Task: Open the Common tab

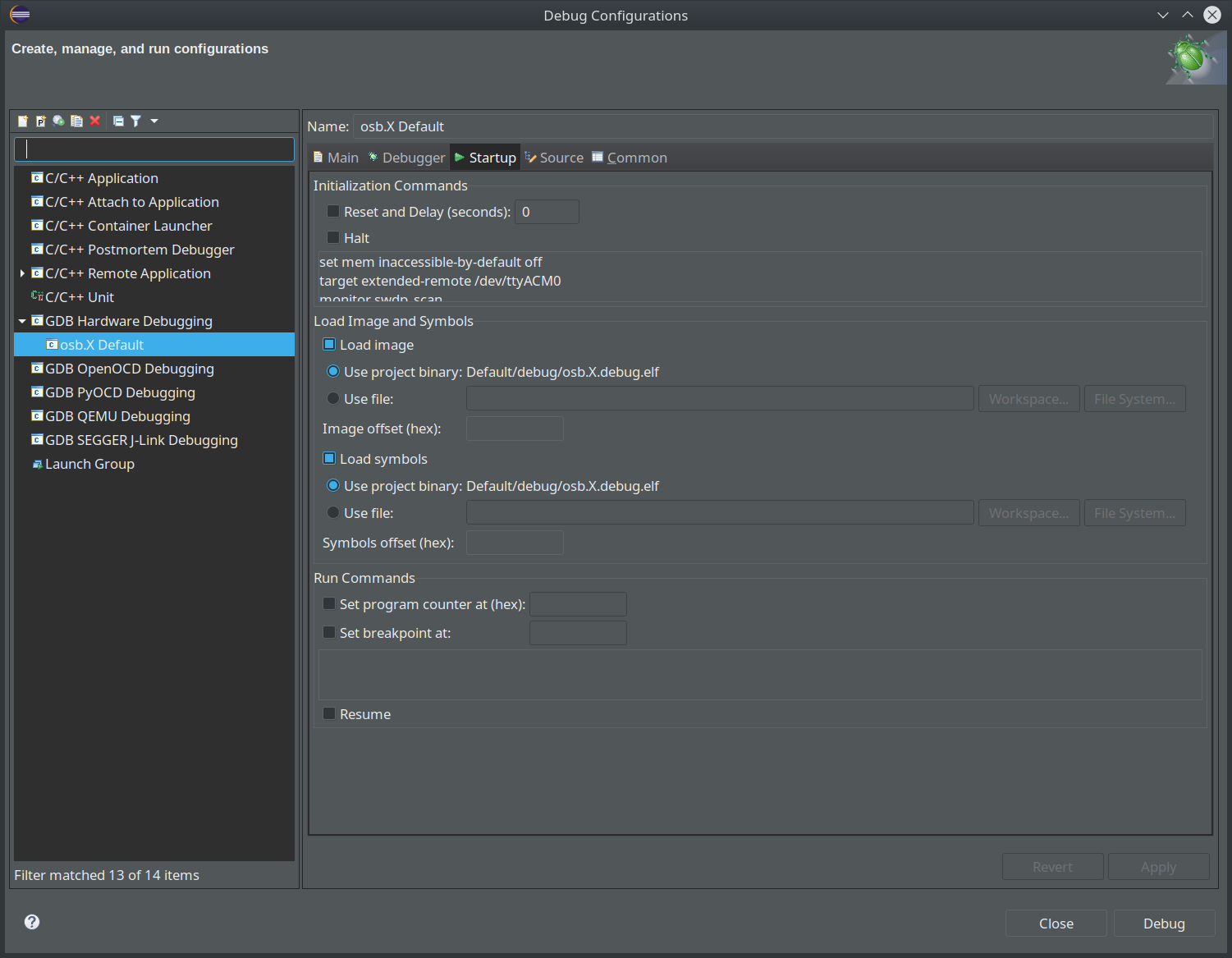Action: tap(630, 158)
